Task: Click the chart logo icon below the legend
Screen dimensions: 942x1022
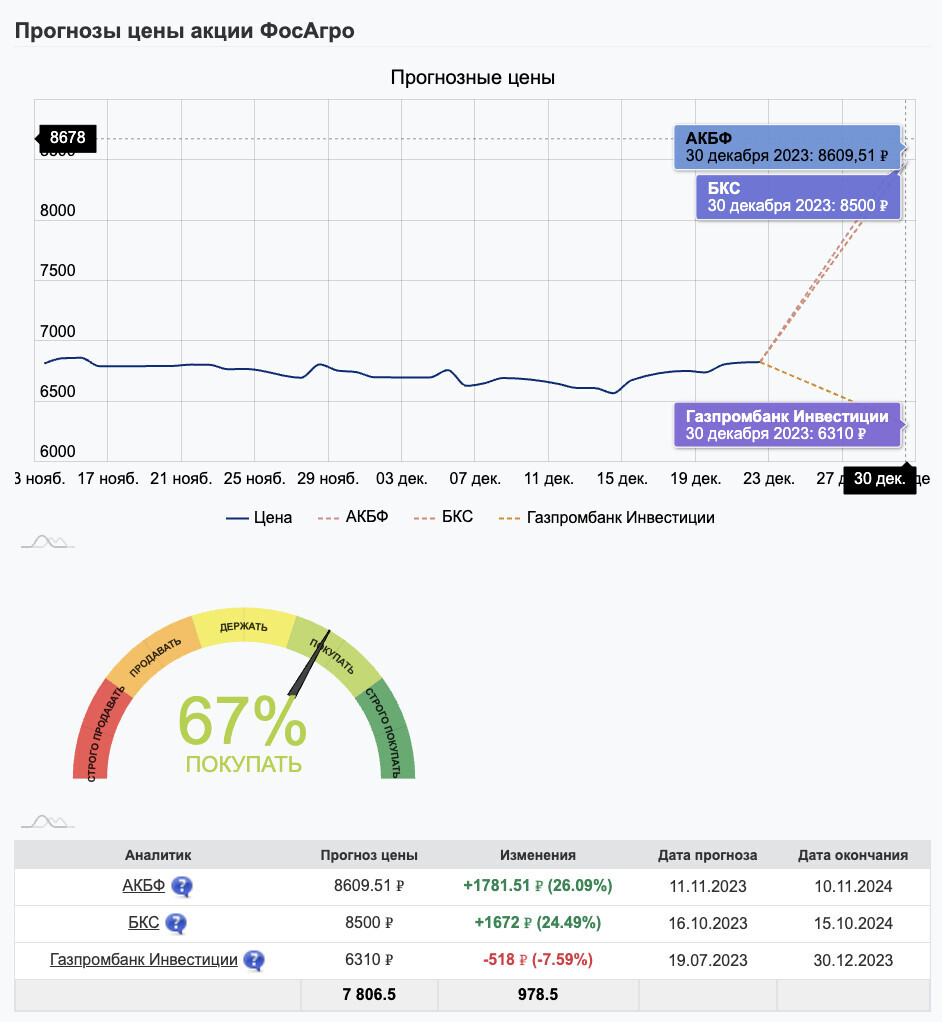Action: pos(48,542)
